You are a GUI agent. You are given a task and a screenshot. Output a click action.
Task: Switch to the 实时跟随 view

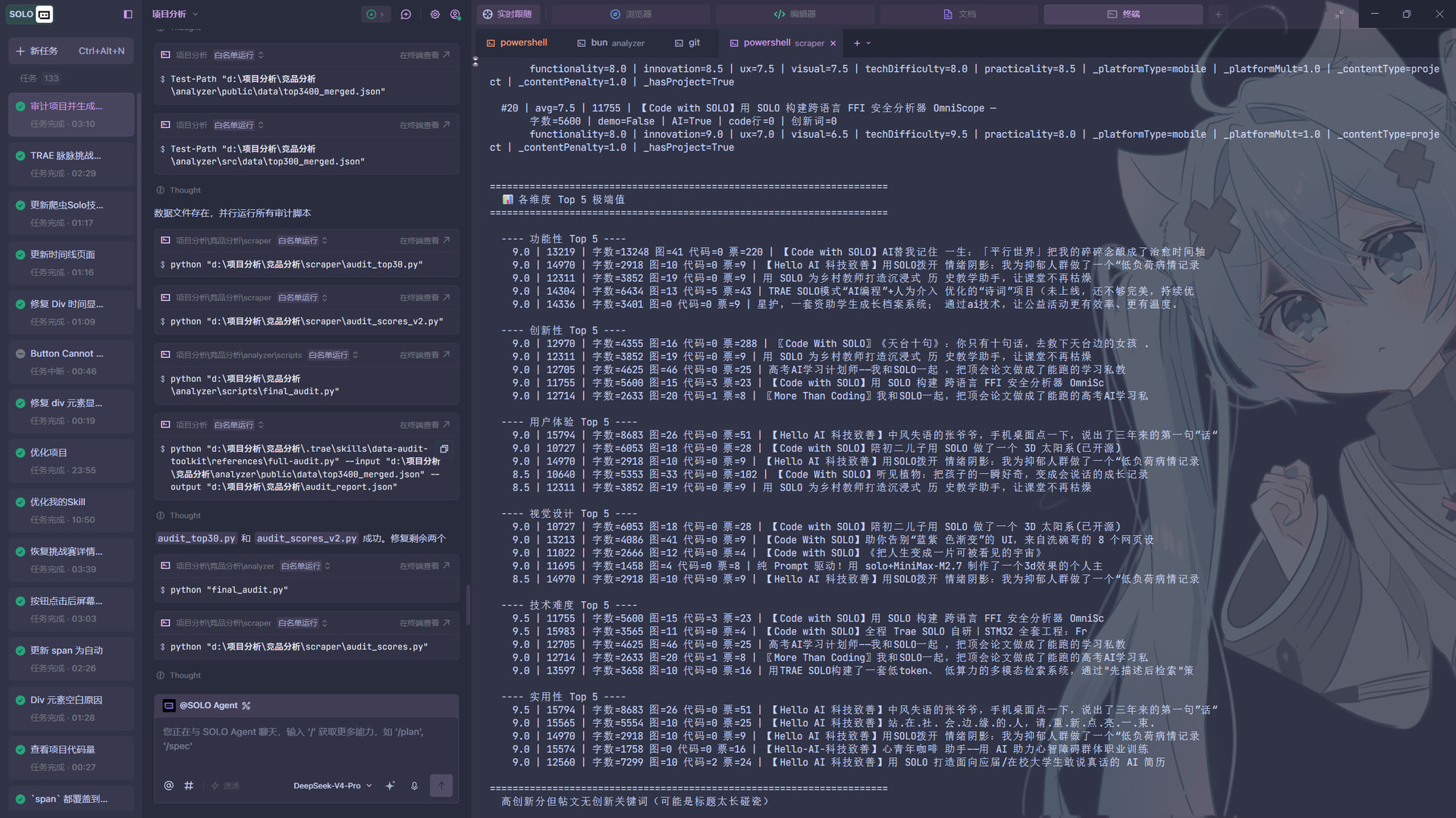pyautogui.click(x=507, y=14)
